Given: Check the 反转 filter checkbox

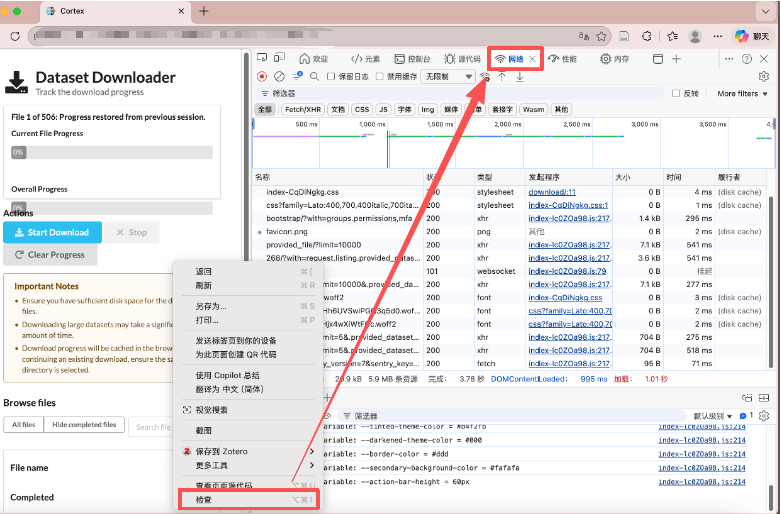Looking at the screenshot, I should coord(676,93).
